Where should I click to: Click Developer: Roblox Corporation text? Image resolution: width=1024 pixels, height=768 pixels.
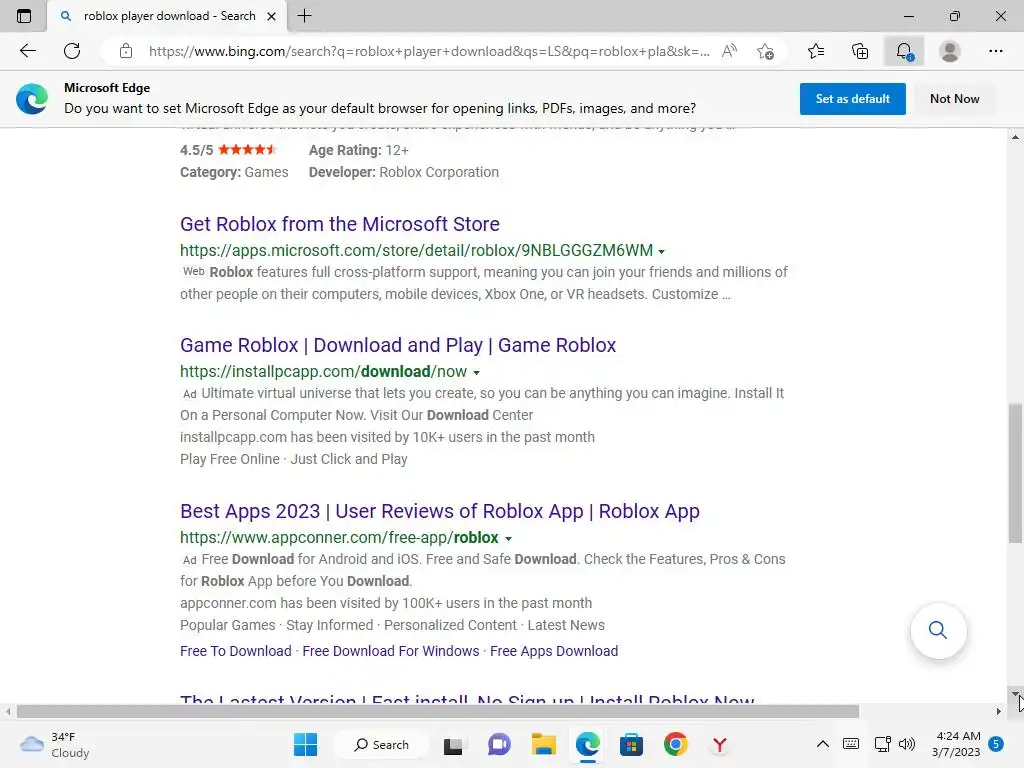404,172
